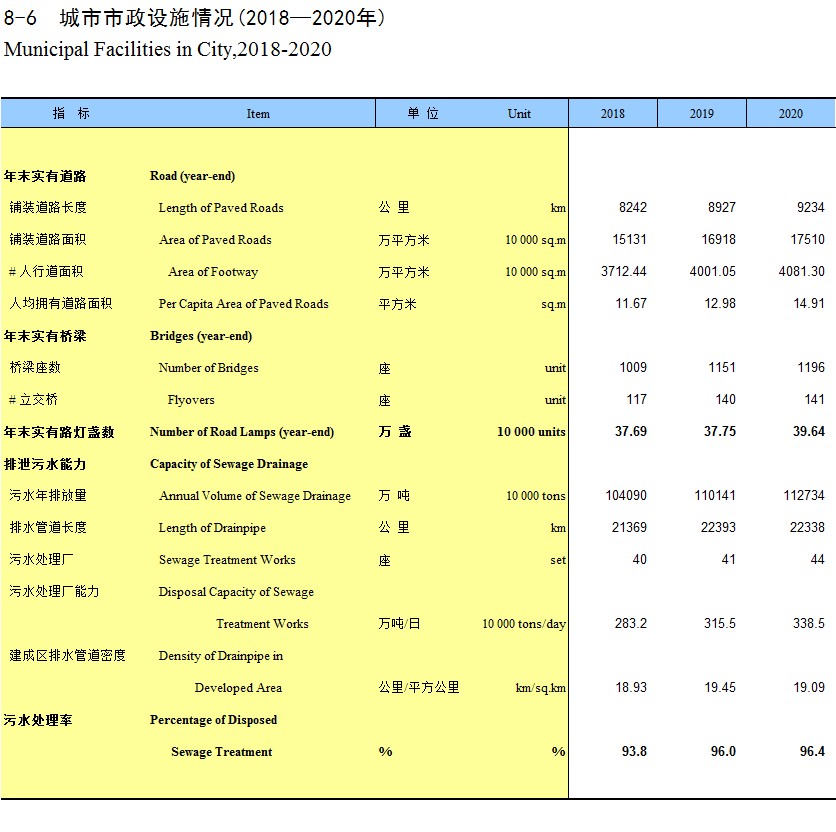
Task: Click 'Sewage Treatment Works' label
Action: (227, 560)
